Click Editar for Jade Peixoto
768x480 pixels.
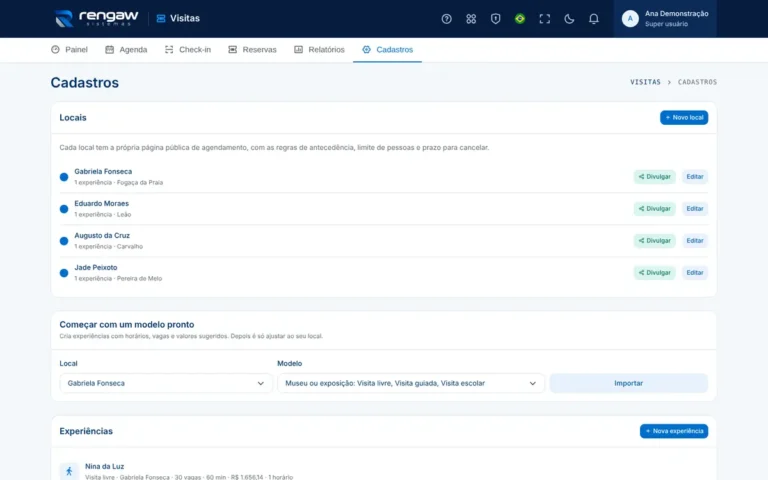(695, 273)
